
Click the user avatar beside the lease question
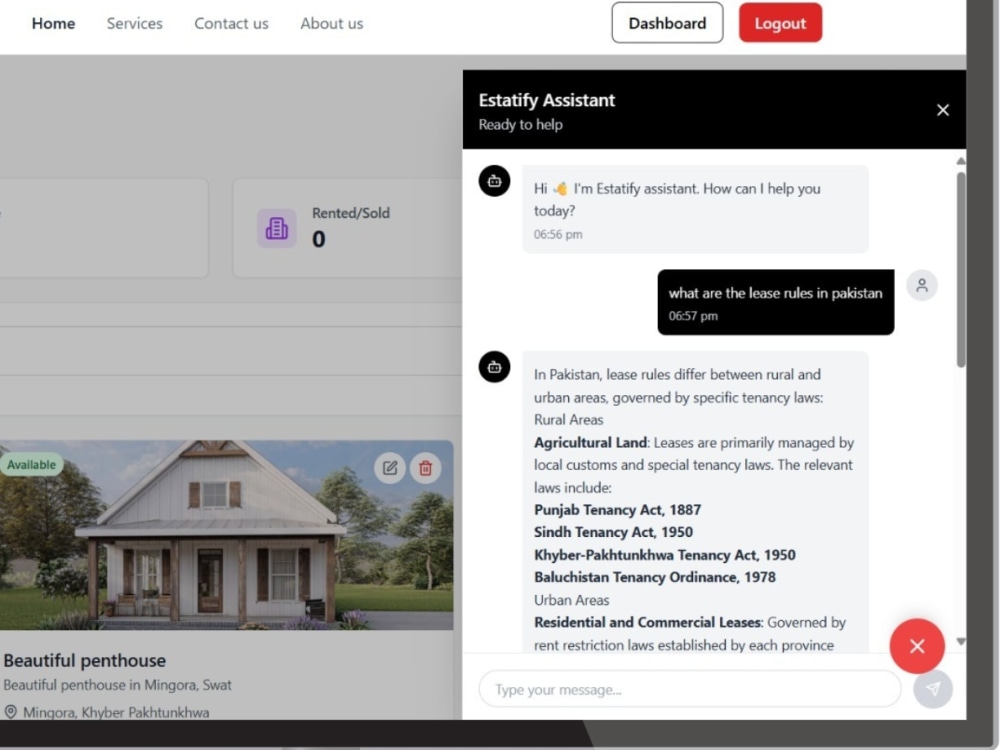[922, 285]
